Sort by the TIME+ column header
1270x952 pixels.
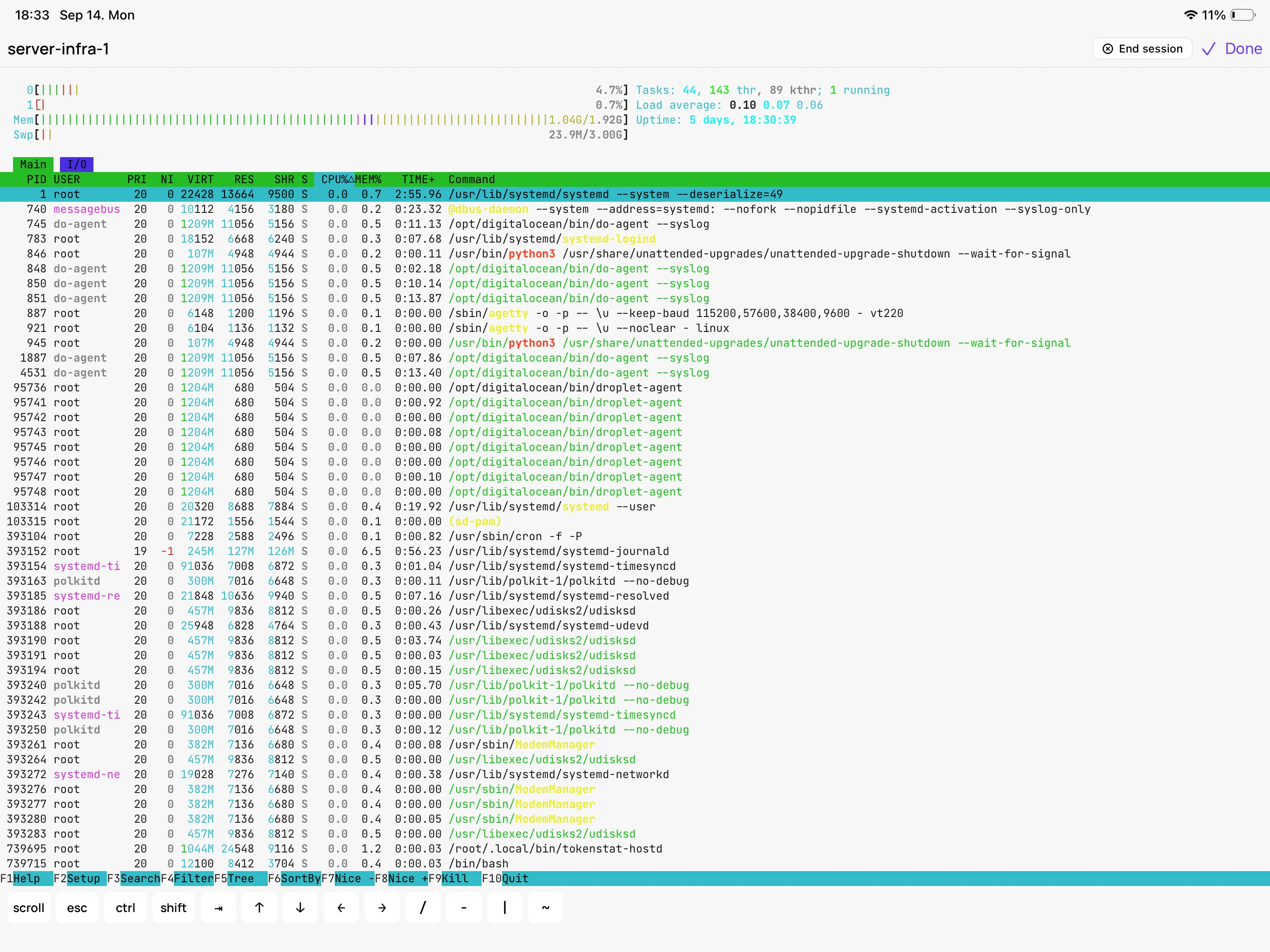coord(418,179)
